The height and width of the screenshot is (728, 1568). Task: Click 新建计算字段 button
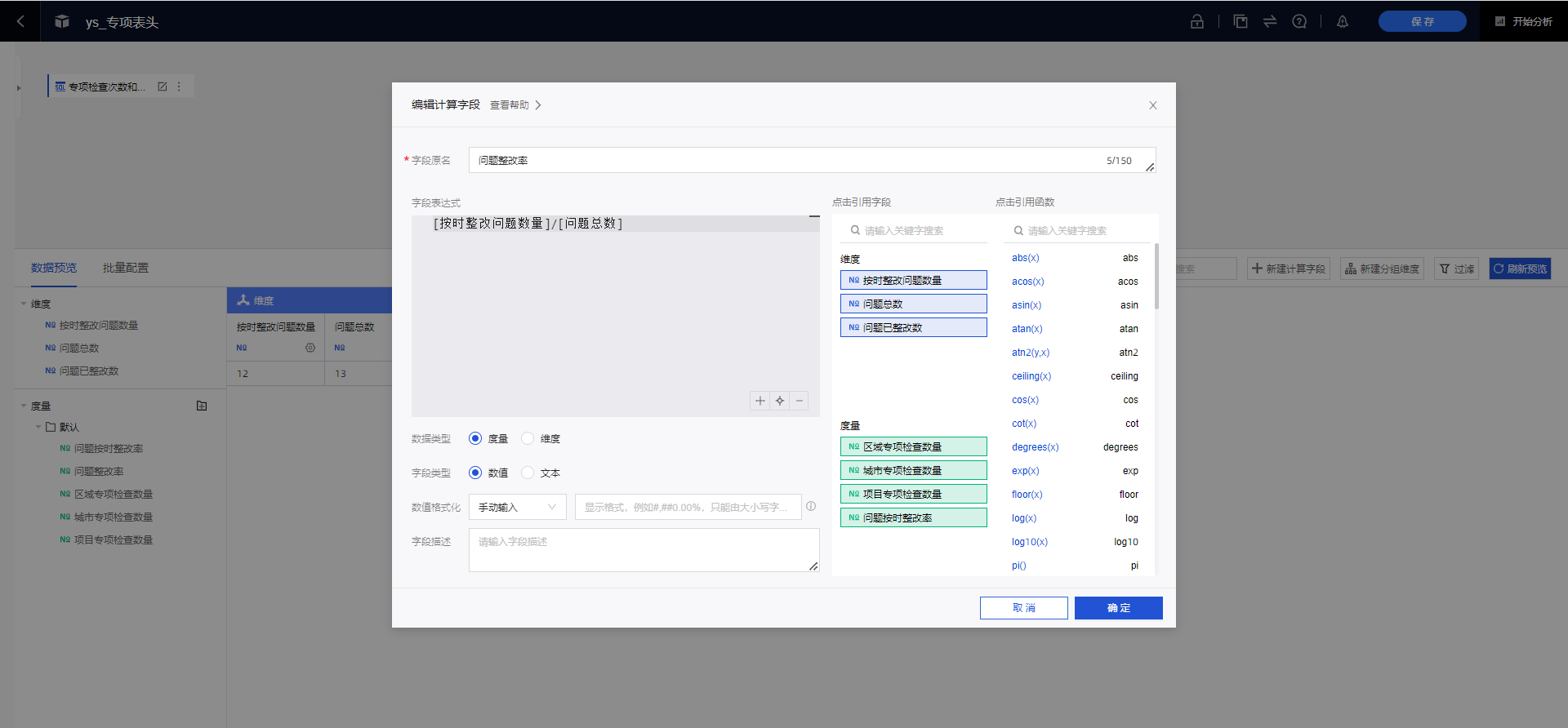[1289, 269]
